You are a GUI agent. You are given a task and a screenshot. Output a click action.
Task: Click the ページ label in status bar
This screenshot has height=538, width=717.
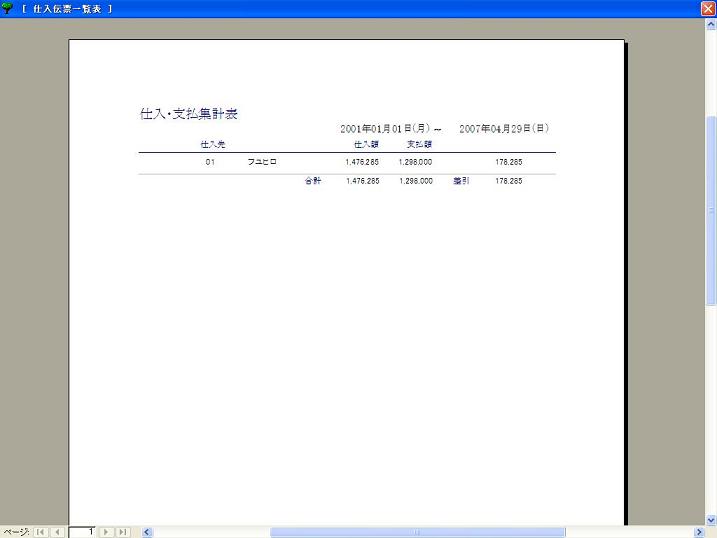(x=16, y=532)
